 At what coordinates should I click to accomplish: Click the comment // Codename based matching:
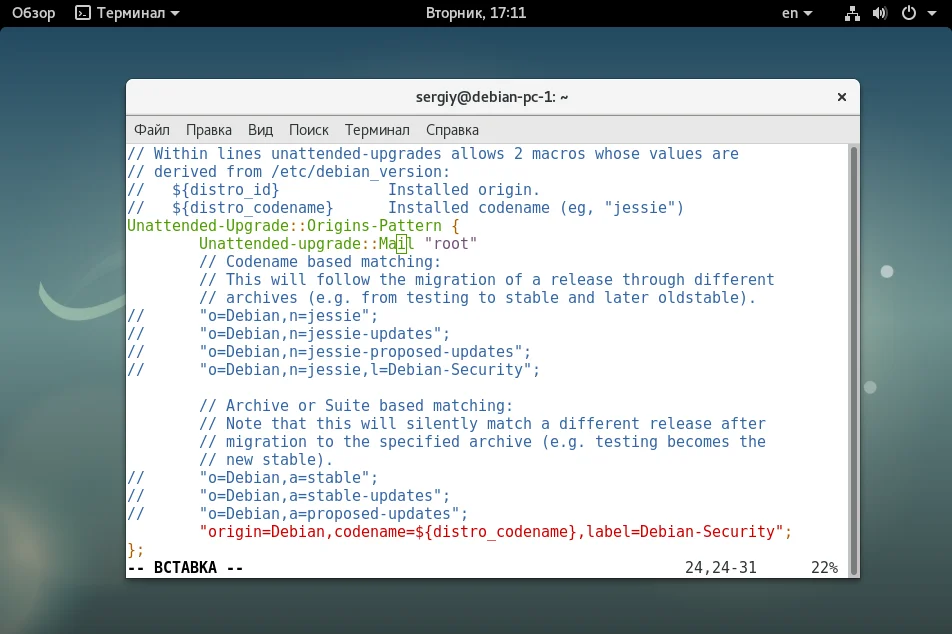pos(320,262)
